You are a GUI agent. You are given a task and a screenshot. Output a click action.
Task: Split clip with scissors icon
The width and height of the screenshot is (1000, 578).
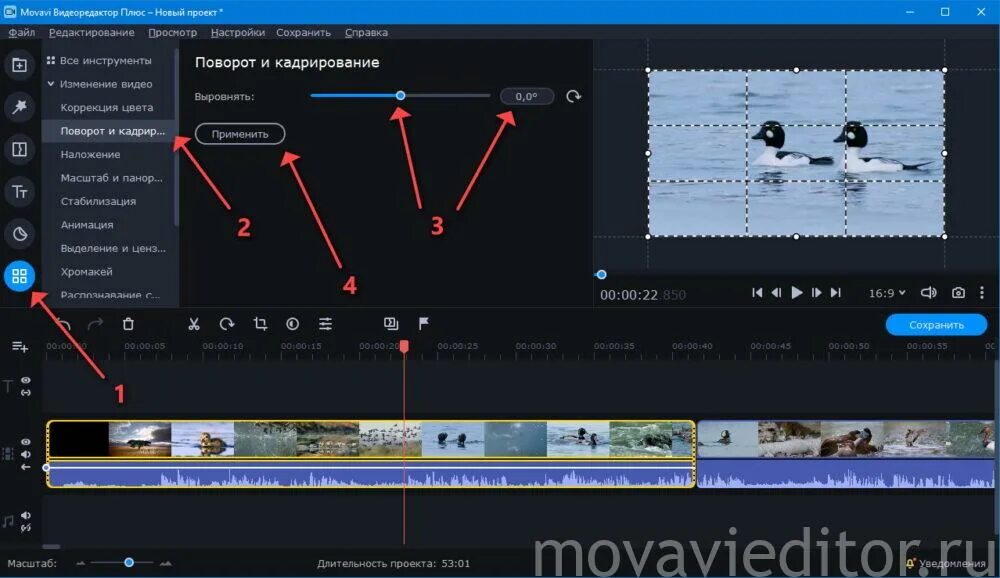tap(194, 324)
